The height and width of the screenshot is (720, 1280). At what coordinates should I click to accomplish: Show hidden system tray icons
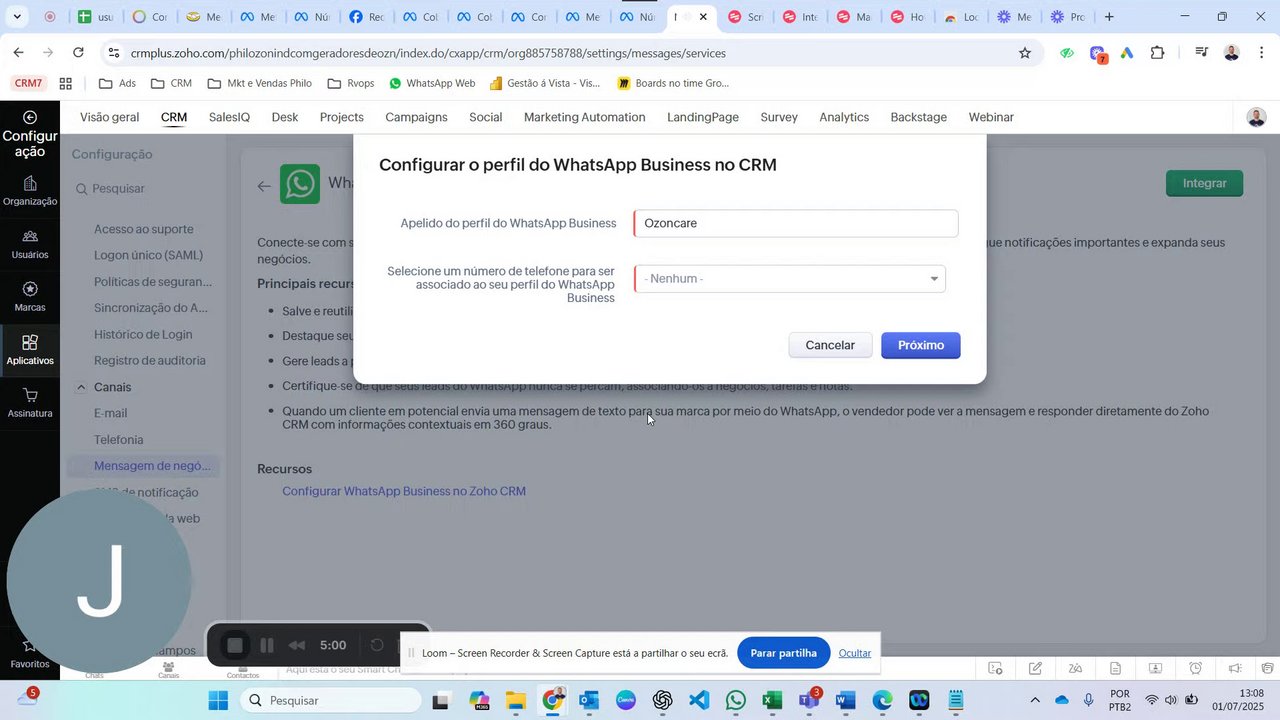[1035, 700]
